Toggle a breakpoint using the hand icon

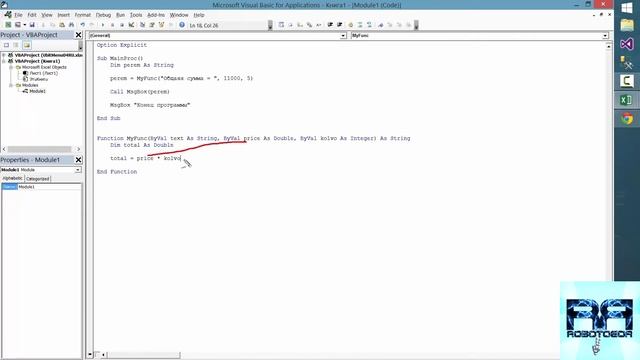351,25
